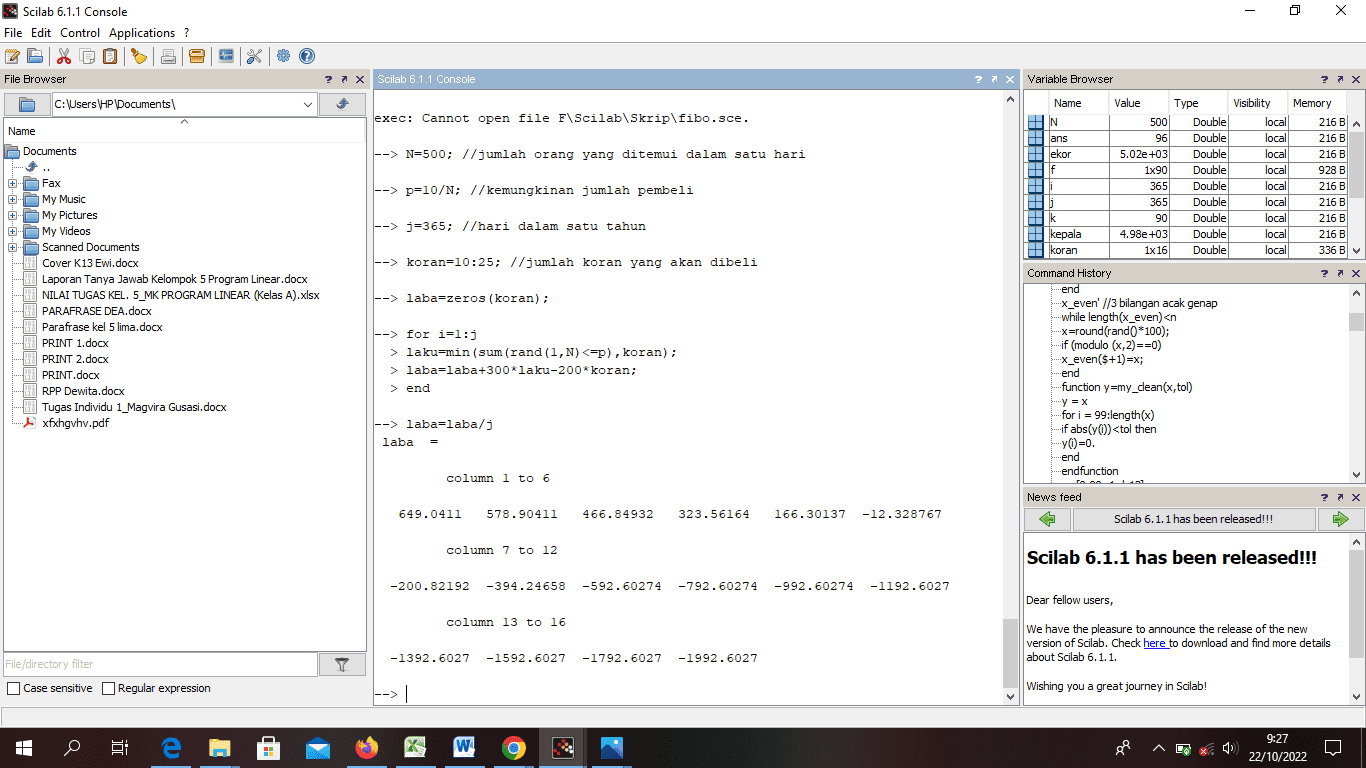Click the Copy icon in the toolbar

pos(88,56)
